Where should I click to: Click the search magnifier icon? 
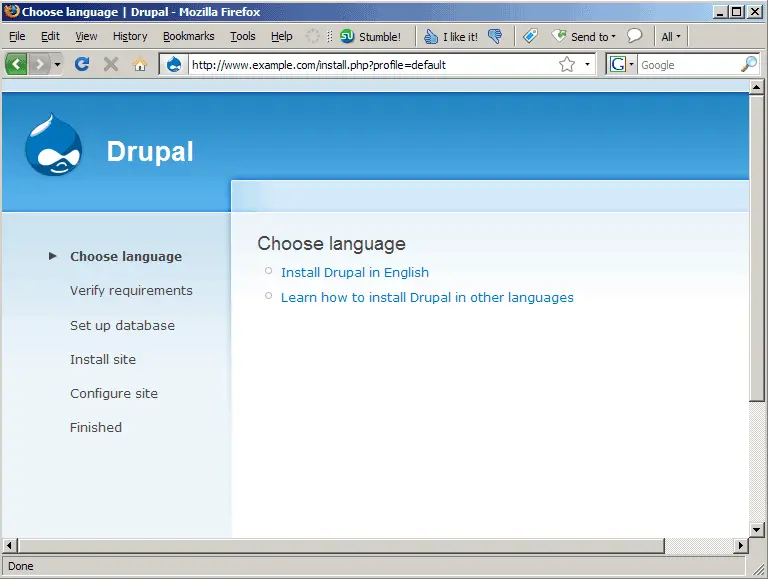tap(749, 64)
